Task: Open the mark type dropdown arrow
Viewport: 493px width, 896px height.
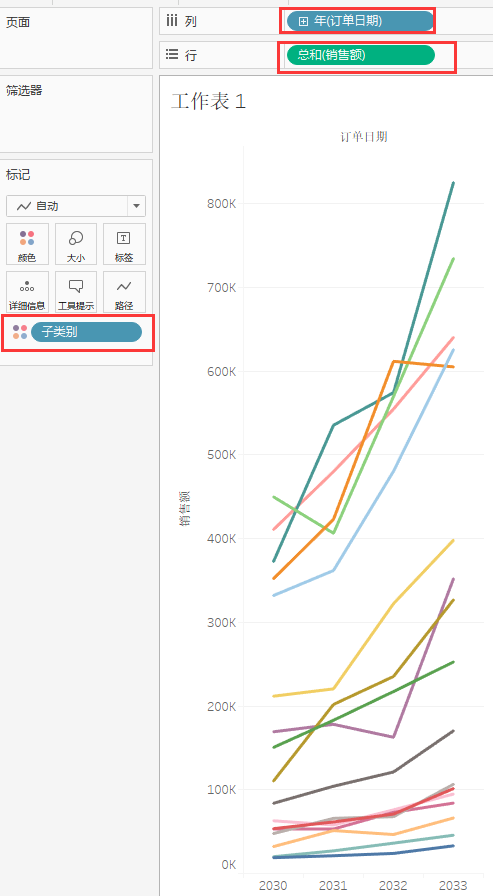Action: point(136,206)
